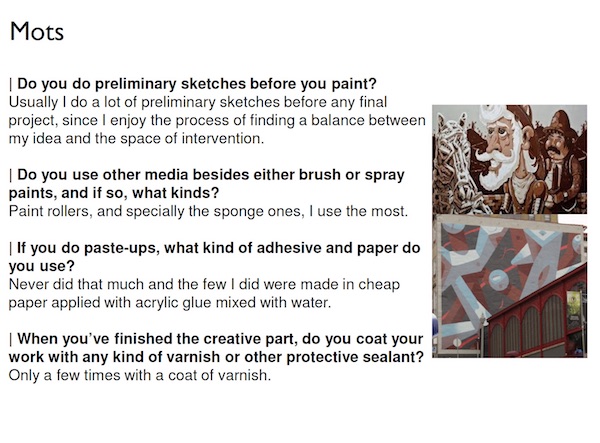Click the paste-ups adhesive question
The width and height of the screenshot is (600, 443).
(x=214, y=257)
